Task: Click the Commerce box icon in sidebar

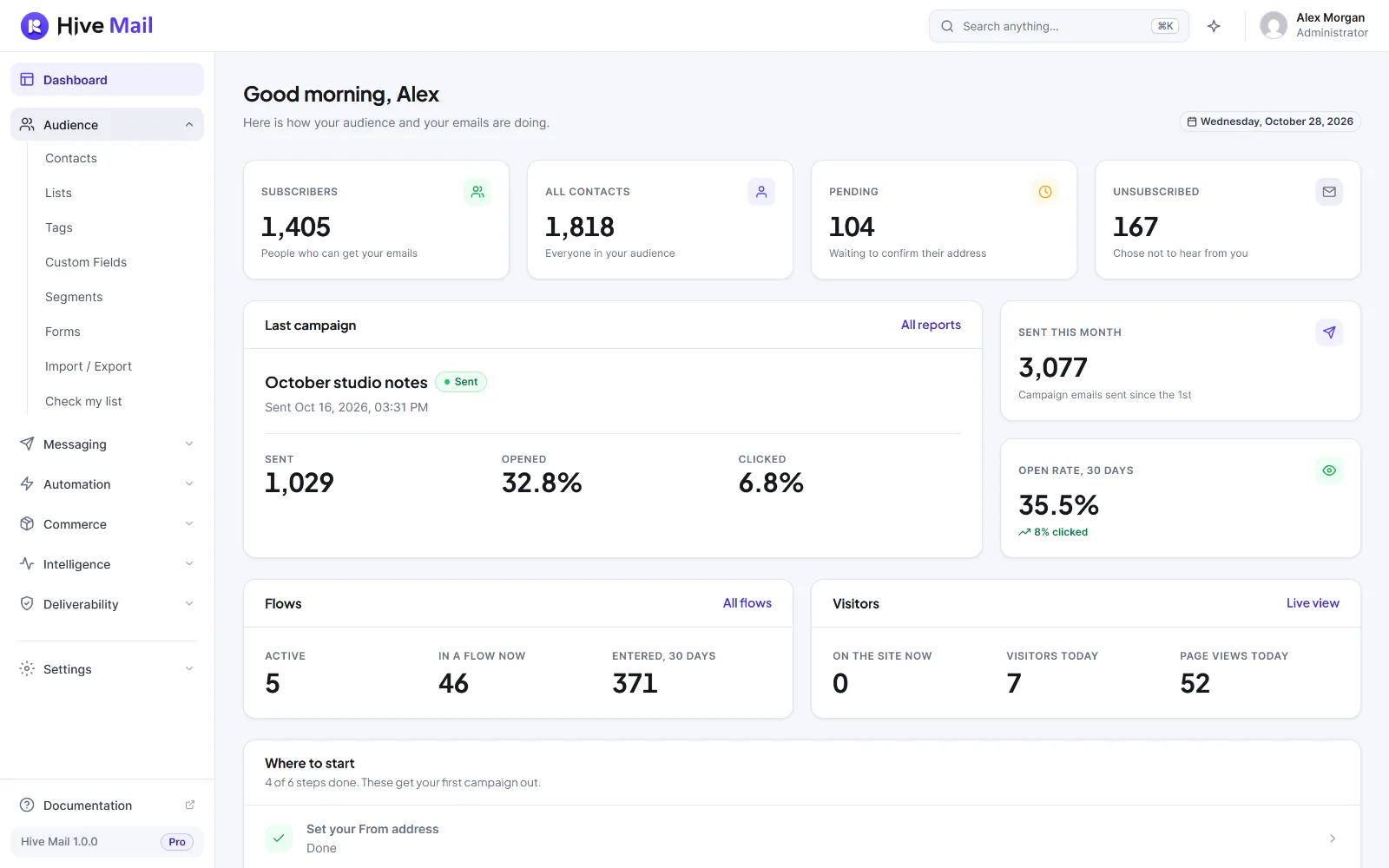Action: coord(27,523)
